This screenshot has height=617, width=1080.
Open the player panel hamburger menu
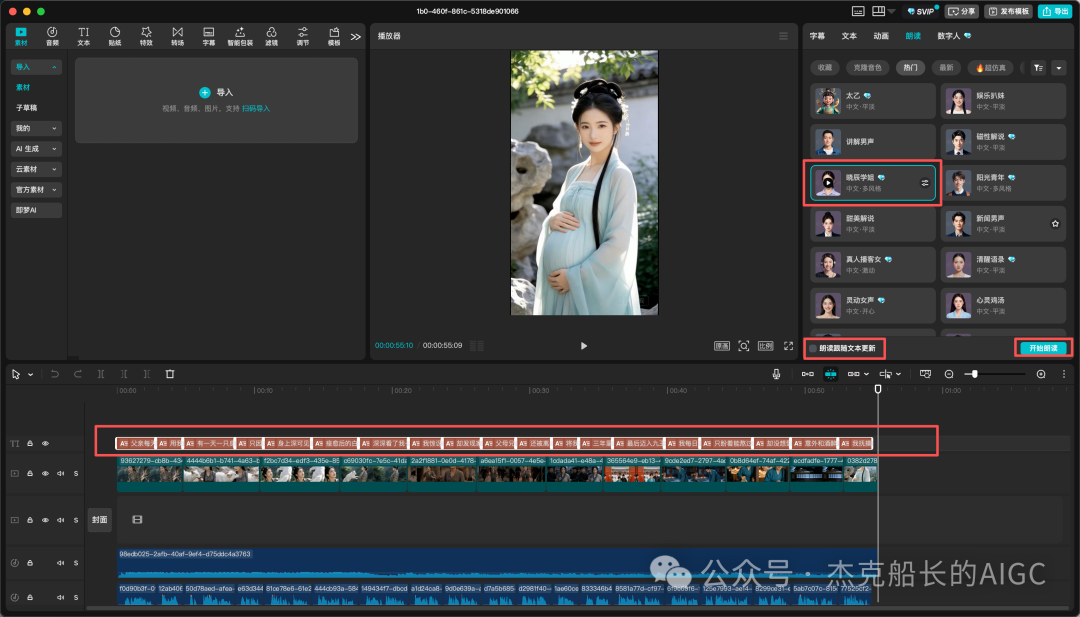click(x=783, y=36)
